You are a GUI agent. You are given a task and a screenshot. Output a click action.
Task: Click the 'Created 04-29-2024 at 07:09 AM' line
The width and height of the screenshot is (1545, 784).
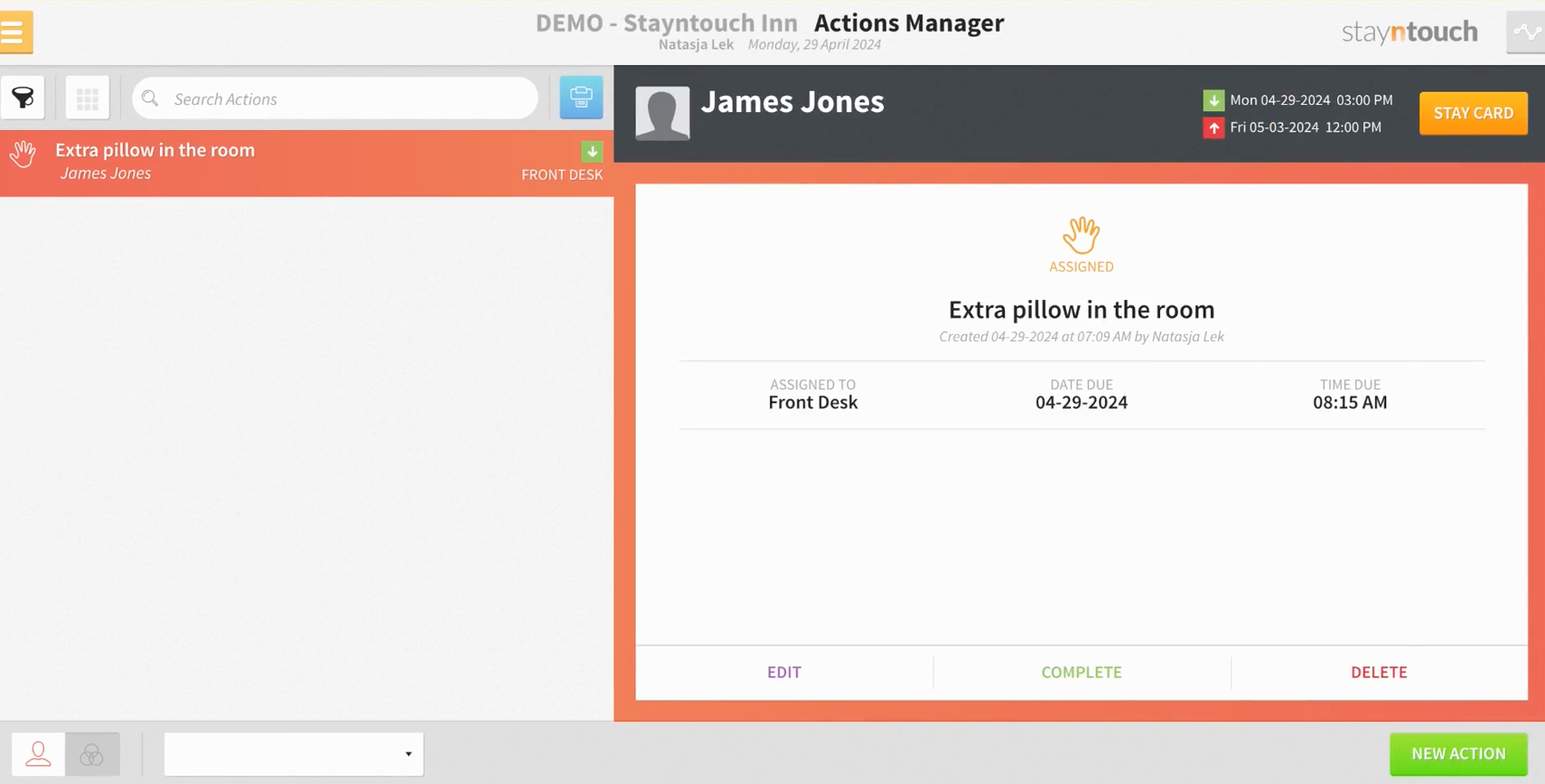(x=1081, y=336)
